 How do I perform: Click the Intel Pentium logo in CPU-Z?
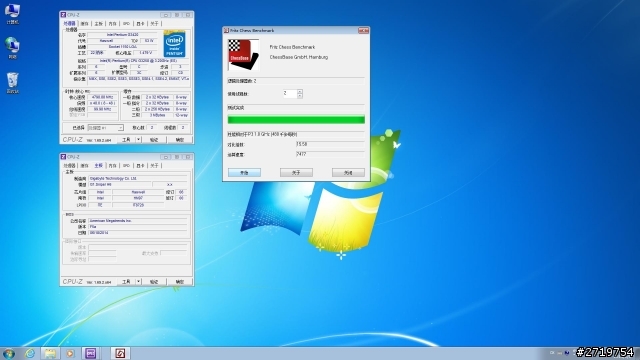175,44
